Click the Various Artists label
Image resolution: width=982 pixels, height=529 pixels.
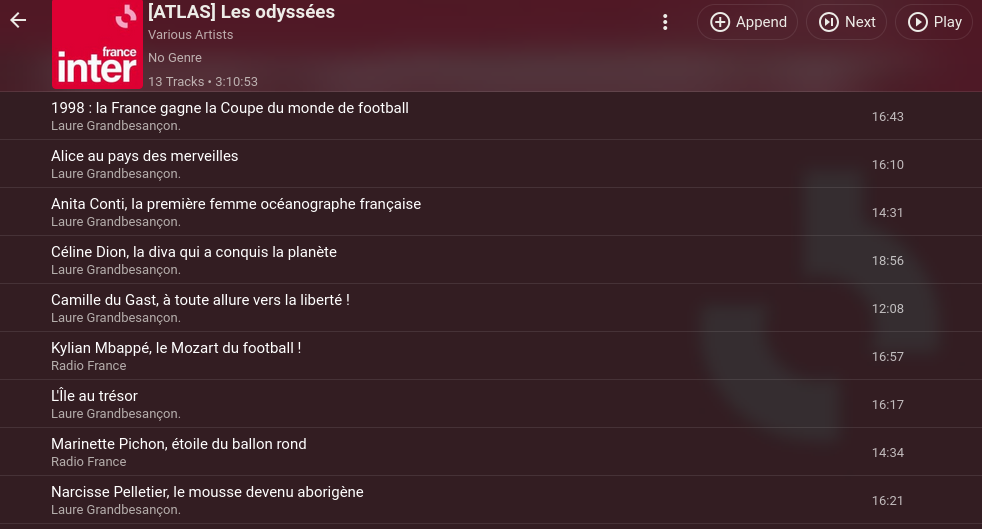tap(190, 34)
